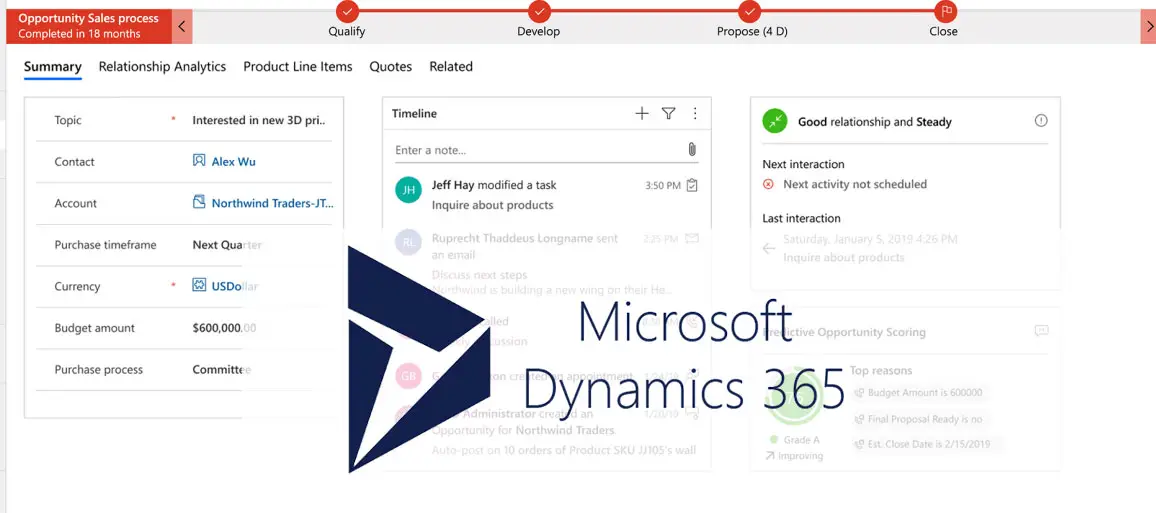Open the Product Line Items tab
The width and height of the screenshot is (1156, 513).
pyautogui.click(x=298, y=66)
